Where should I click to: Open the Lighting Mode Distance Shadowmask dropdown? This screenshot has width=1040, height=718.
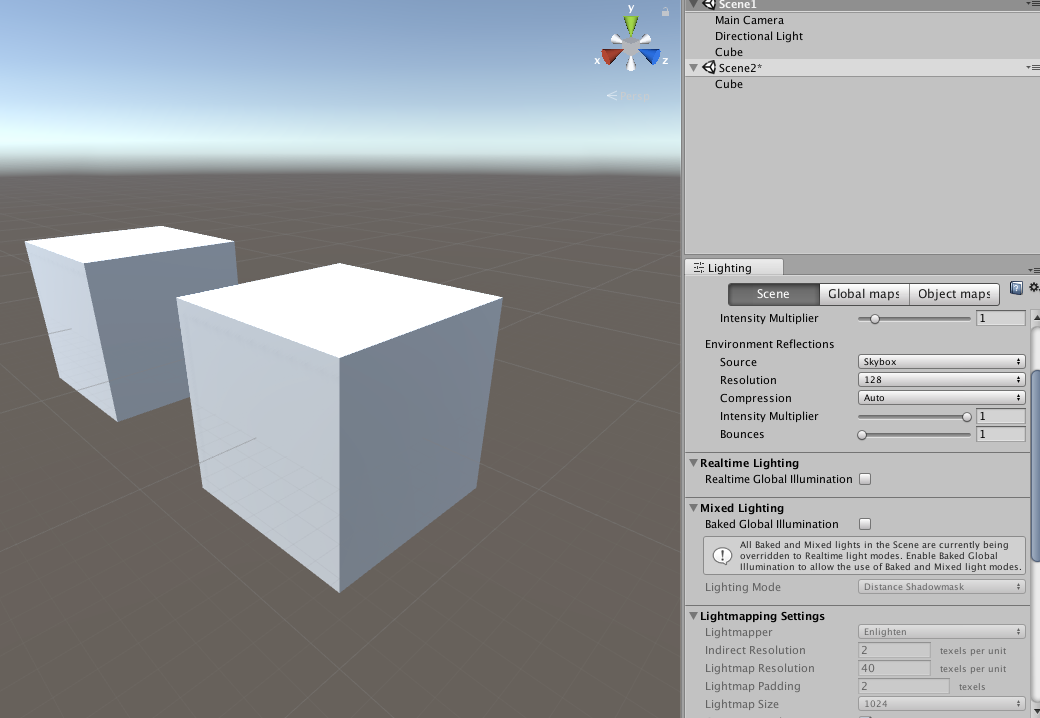941,587
